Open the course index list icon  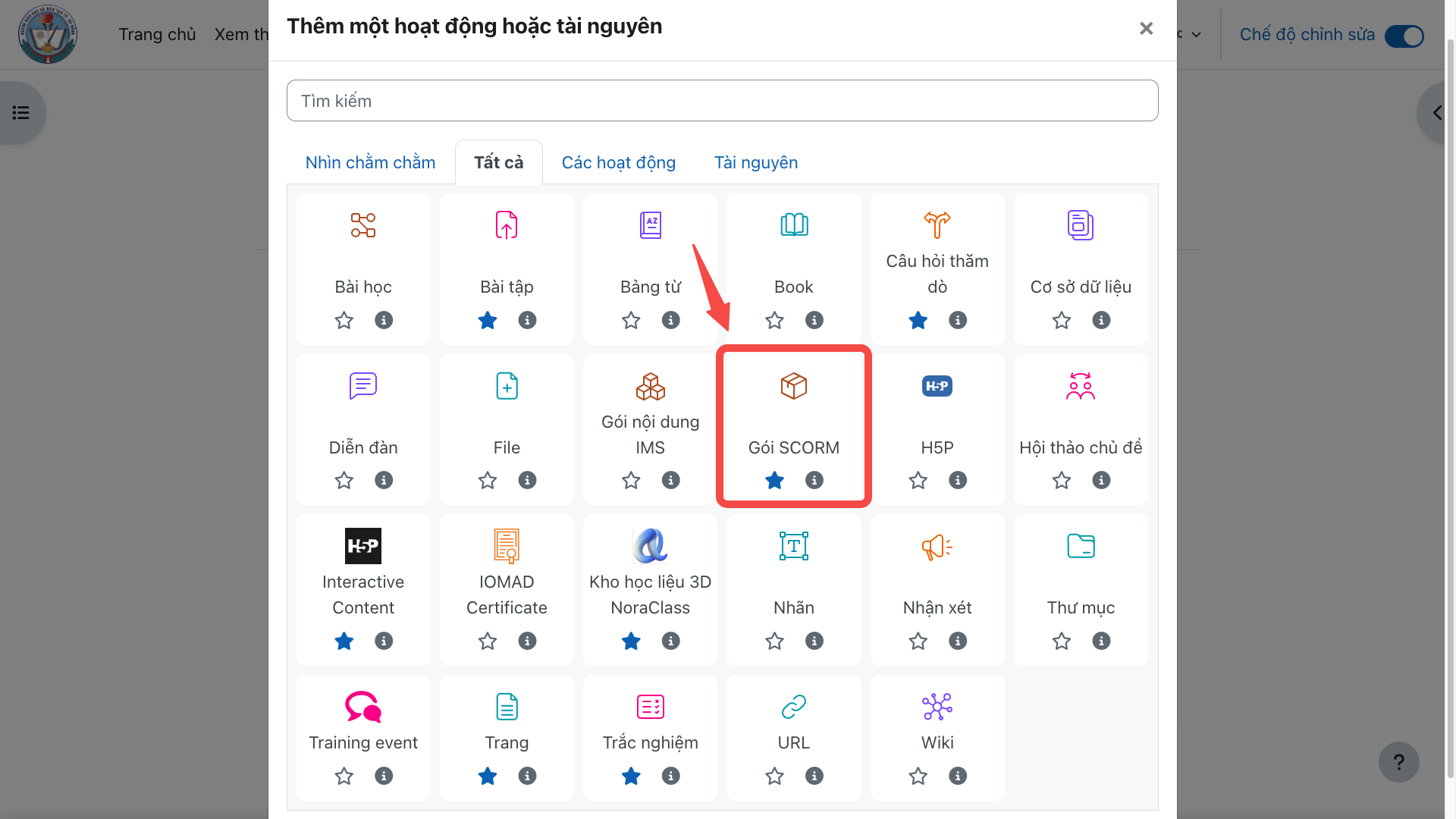click(x=21, y=113)
